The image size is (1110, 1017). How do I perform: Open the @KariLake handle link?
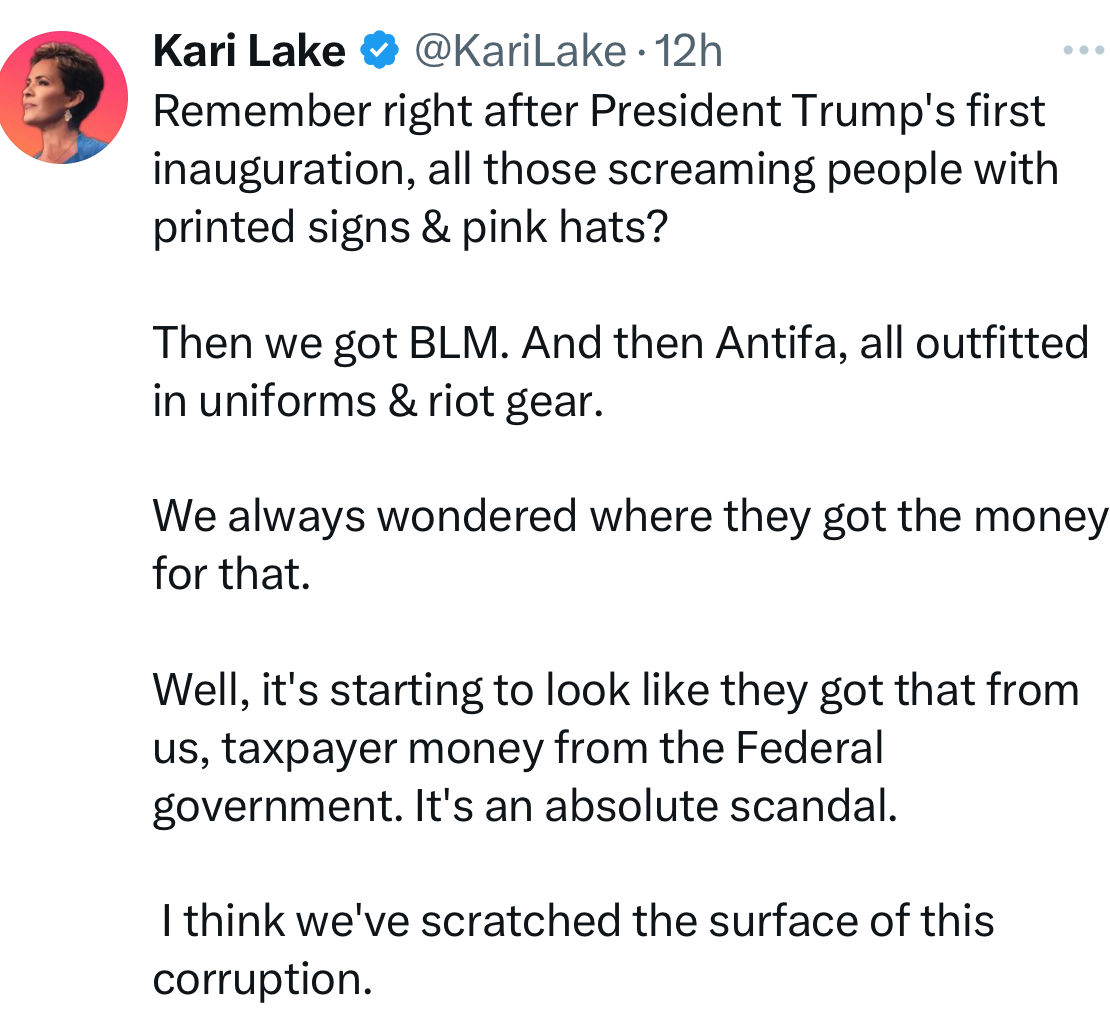pos(519,50)
